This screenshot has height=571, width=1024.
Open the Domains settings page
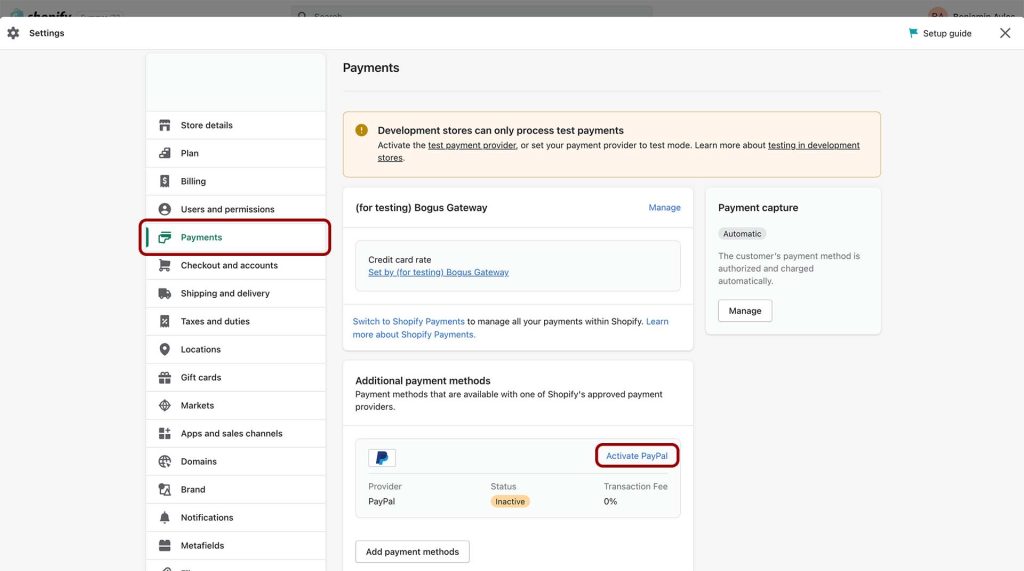199,461
